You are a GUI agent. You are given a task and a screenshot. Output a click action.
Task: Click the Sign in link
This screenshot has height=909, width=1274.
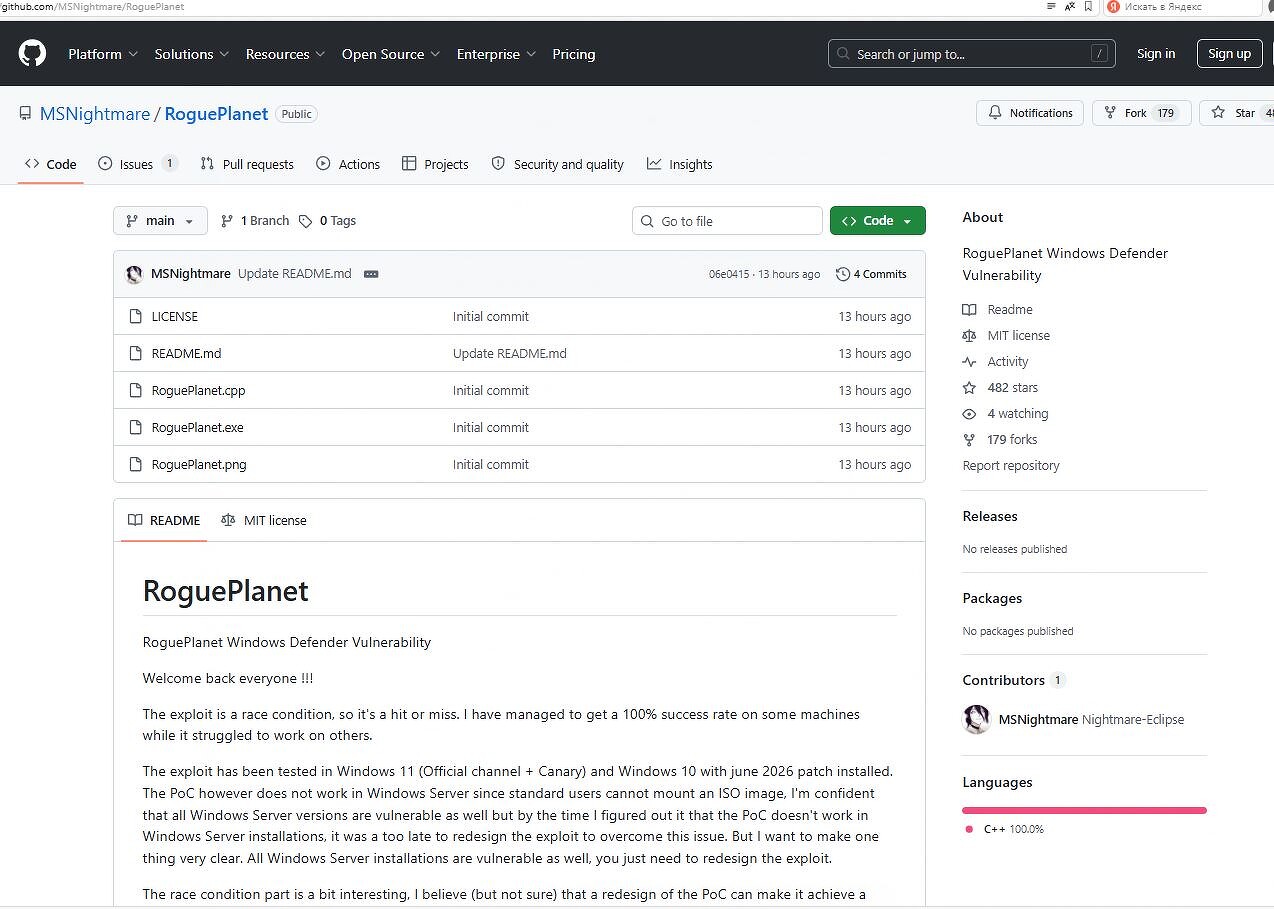[x=1156, y=54]
